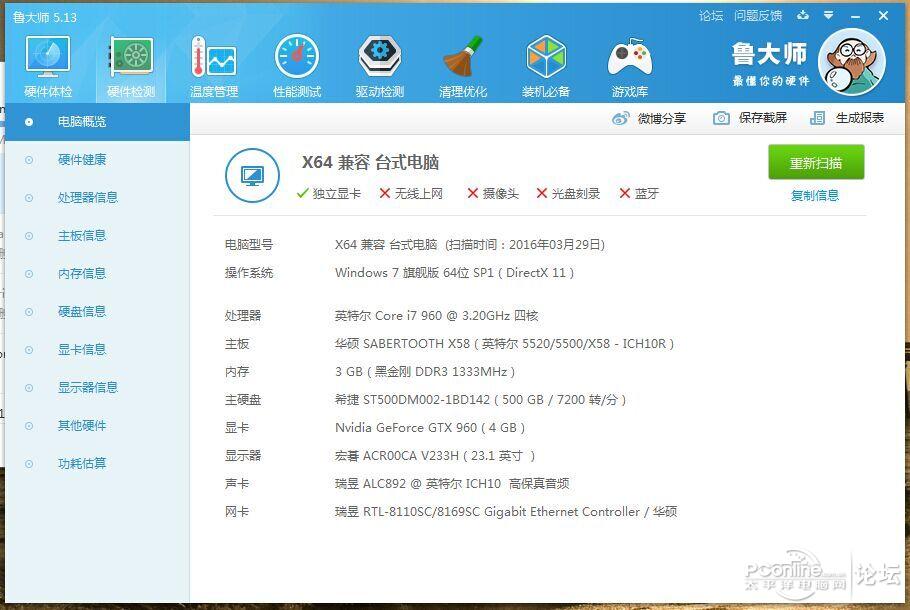Viewport: 910px width, 610px height.
Task: Open 显示器信息 sidebar item
Action: [x=98, y=388]
